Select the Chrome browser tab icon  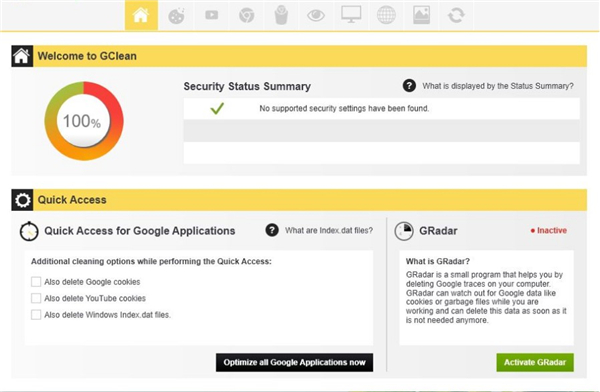click(246, 15)
